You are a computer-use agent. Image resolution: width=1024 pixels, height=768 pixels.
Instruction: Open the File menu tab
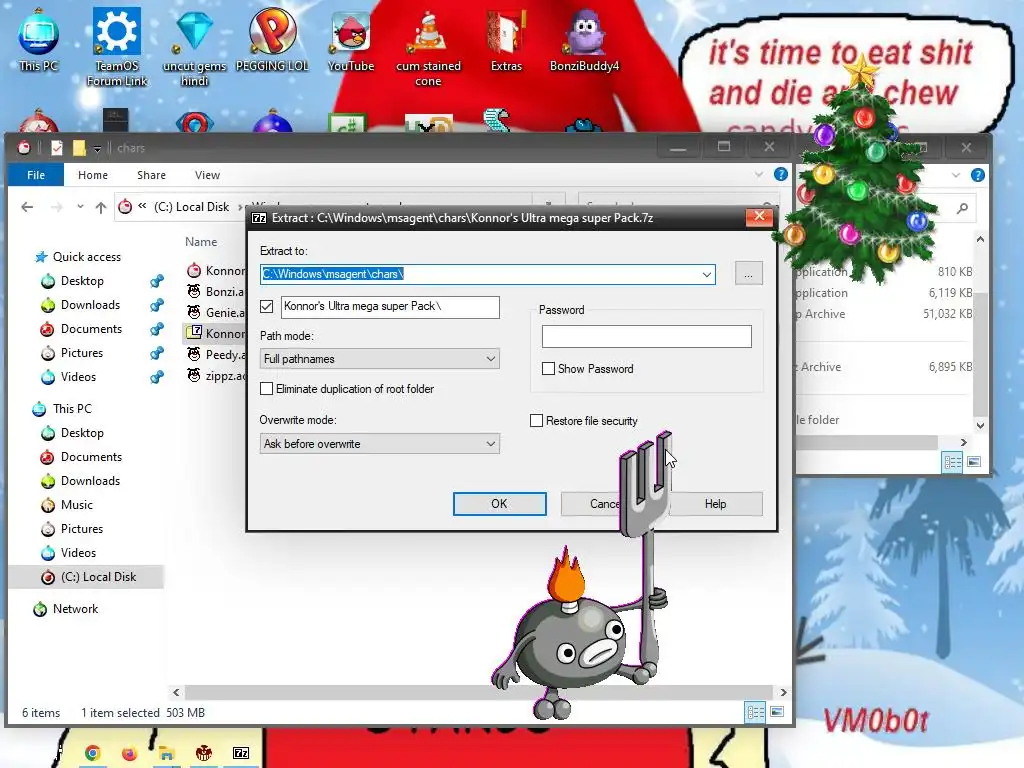click(36, 175)
